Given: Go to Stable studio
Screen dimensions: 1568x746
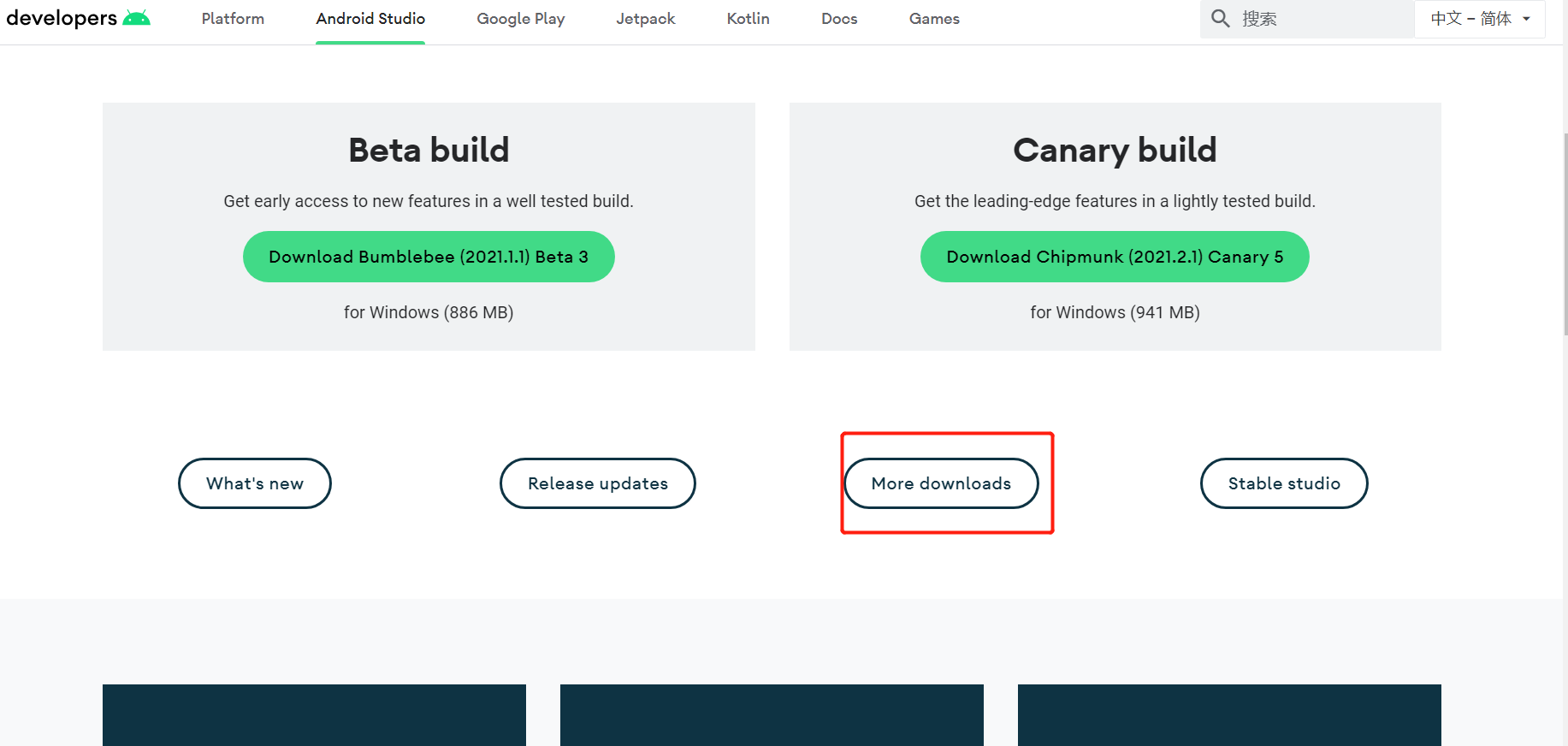Looking at the screenshot, I should pyautogui.click(x=1284, y=483).
